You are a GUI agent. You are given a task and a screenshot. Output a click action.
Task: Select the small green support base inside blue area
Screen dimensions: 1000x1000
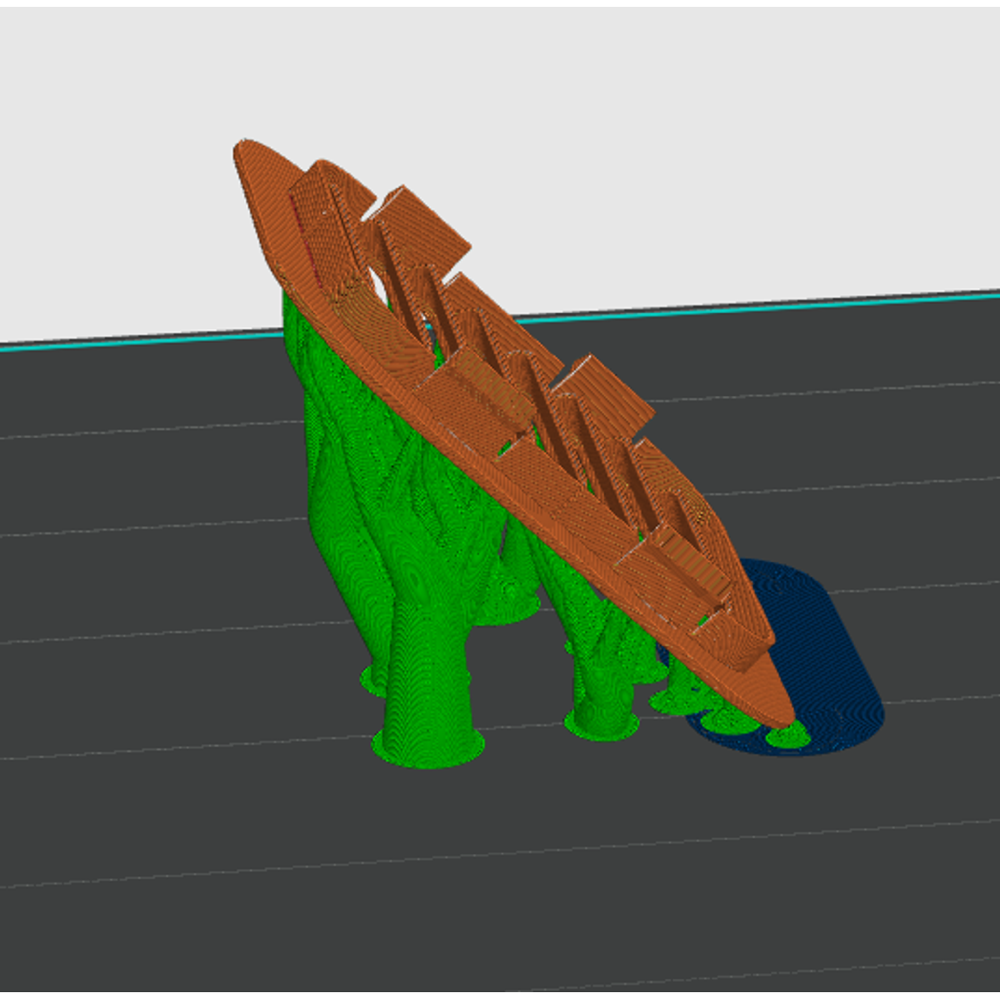point(788,737)
